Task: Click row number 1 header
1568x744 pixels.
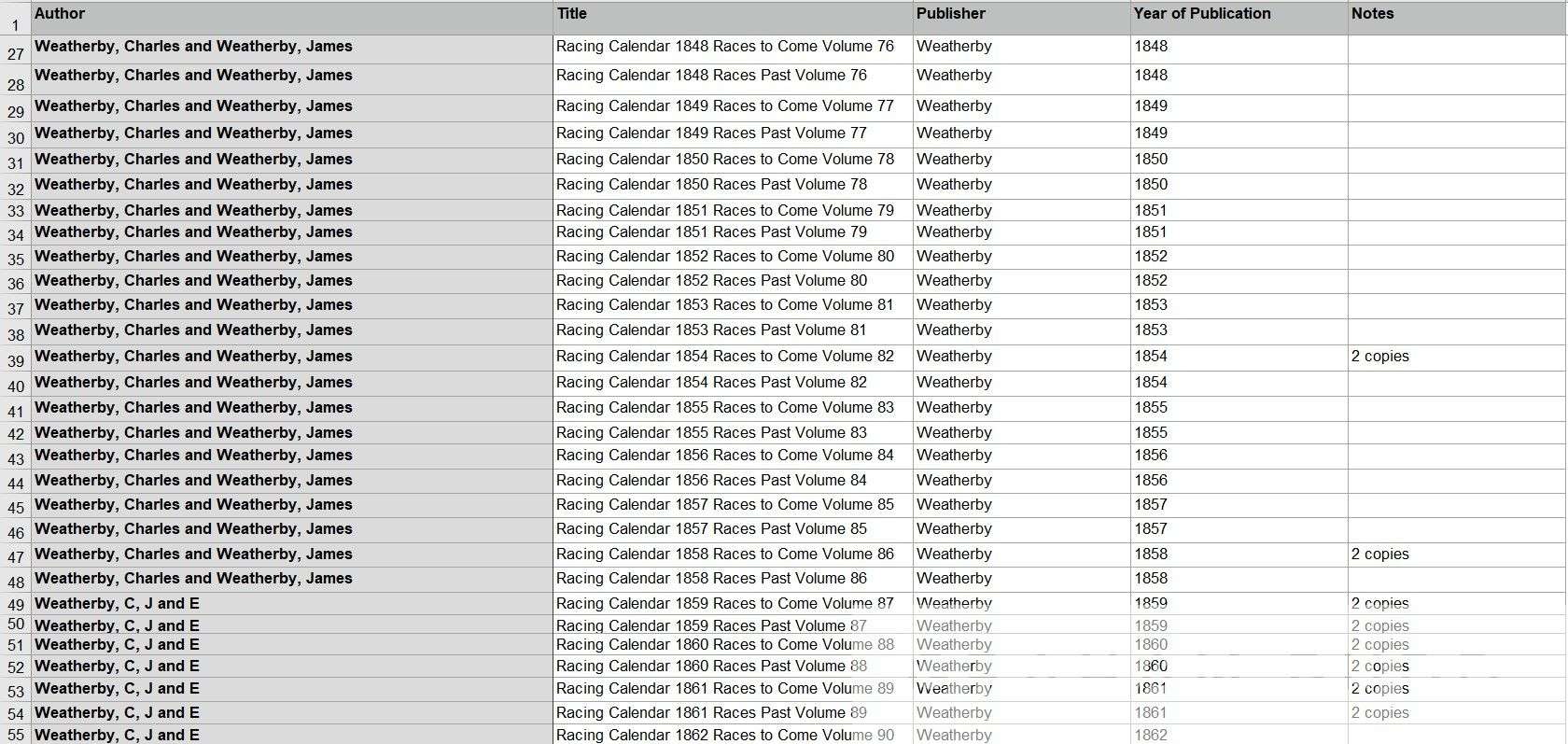Action: point(15,25)
